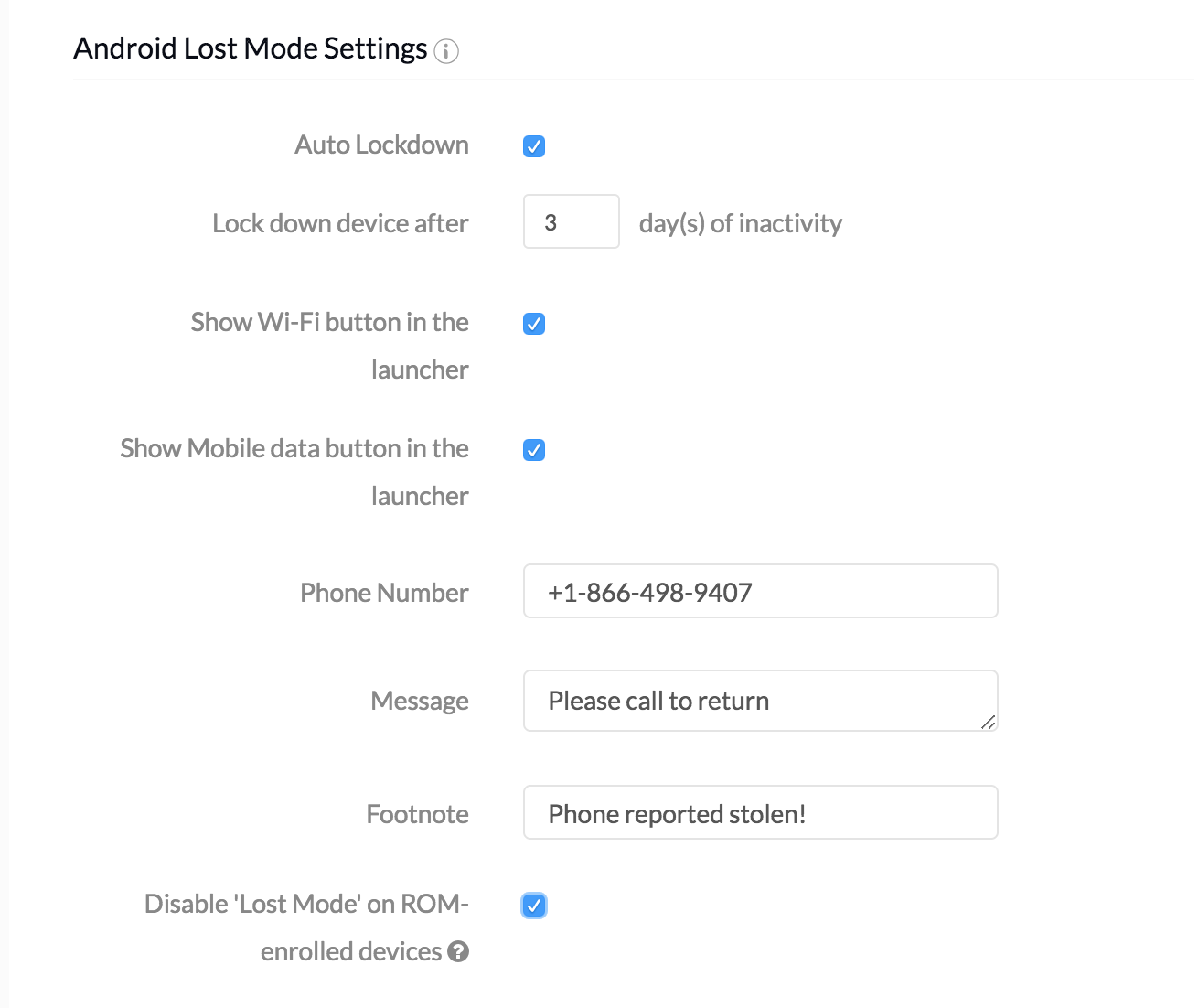Click the inactivity days input showing '3'

[x=571, y=221]
